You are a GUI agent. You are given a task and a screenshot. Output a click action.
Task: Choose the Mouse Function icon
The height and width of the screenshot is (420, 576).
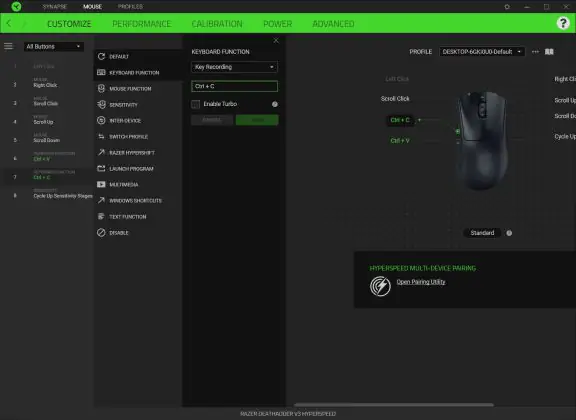click(x=101, y=88)
